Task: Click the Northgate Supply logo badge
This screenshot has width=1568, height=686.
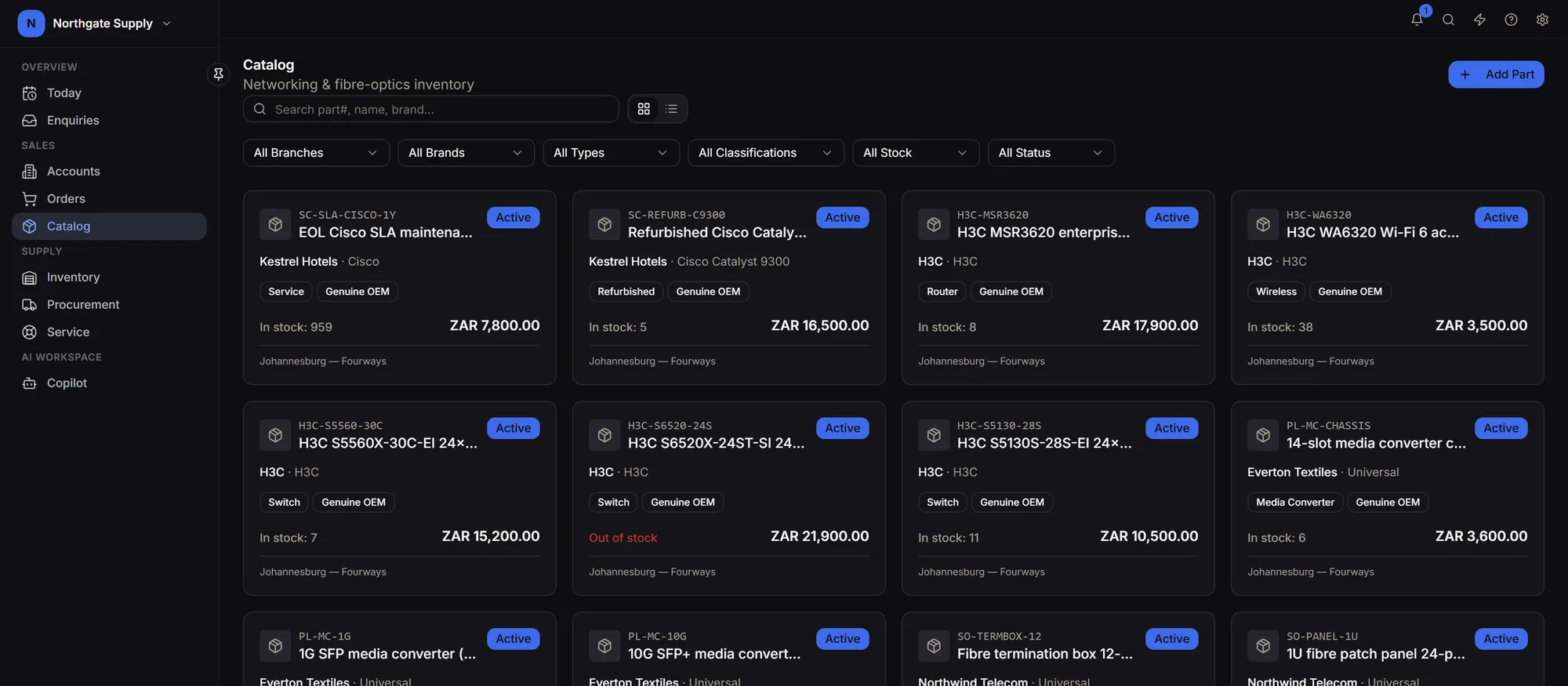Action: (x=31, y=24)
